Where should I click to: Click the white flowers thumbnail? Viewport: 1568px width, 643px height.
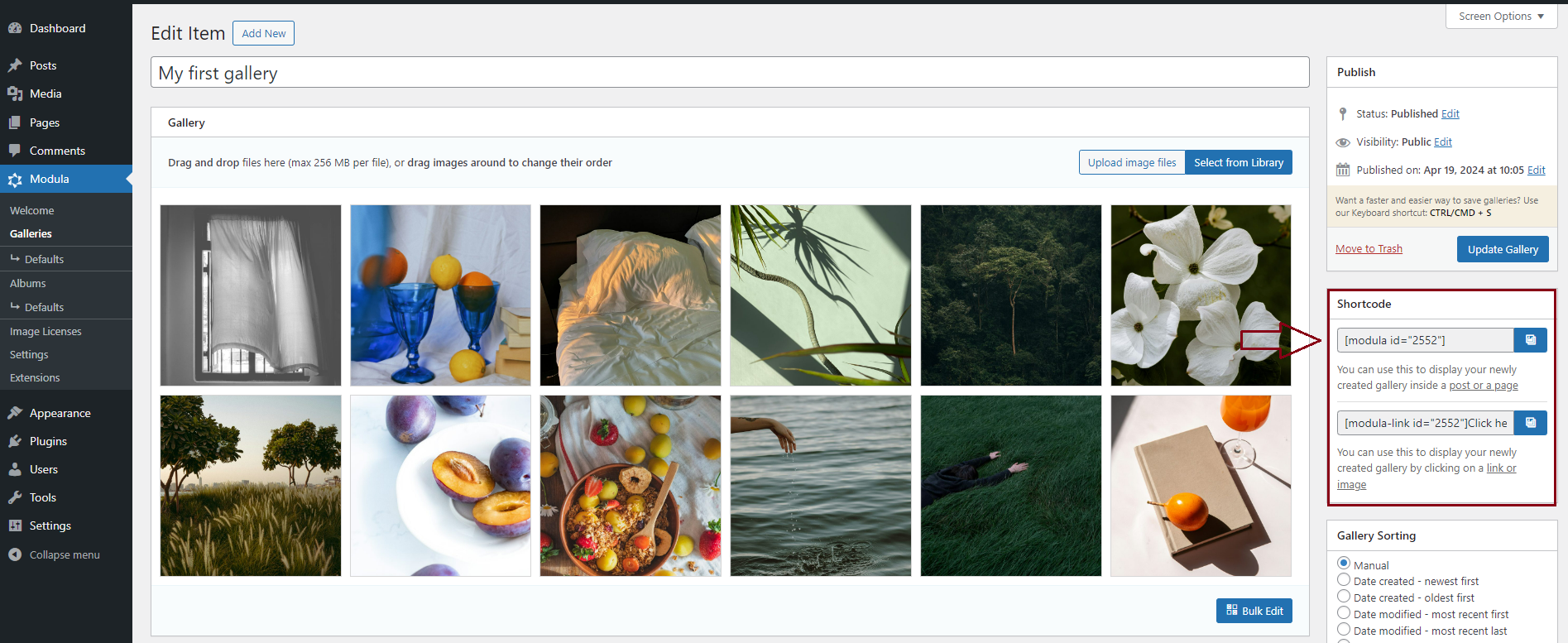pos(1200,295)
